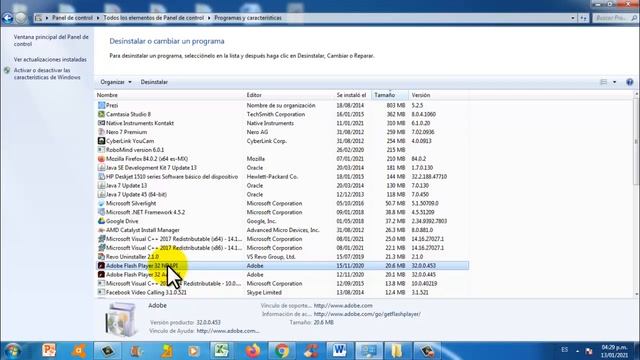The image size is (640, 360).
Task: Click the ES language indicator in tray
Action: [x=564, y=350]
